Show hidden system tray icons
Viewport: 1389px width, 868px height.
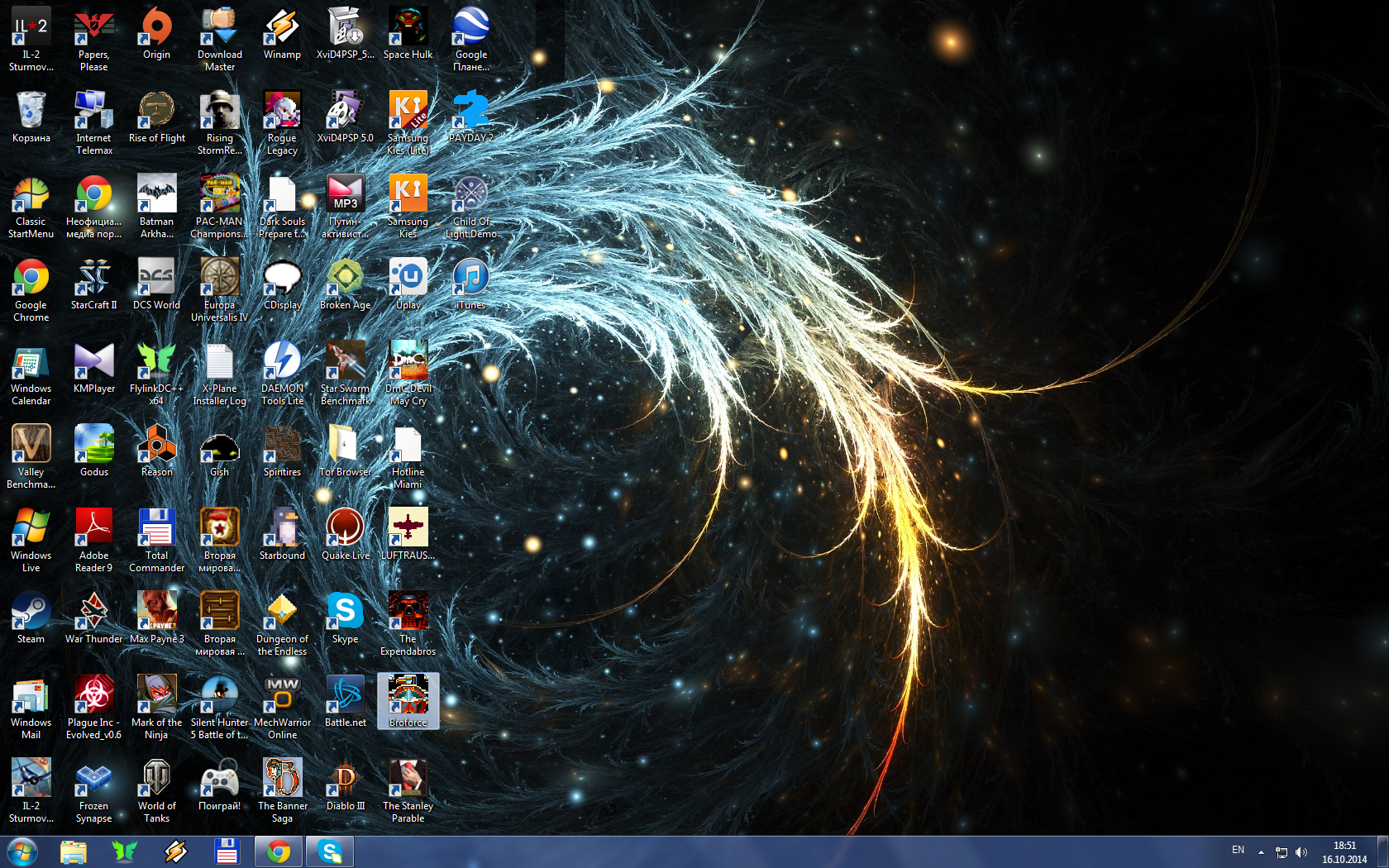point(1261,851)
